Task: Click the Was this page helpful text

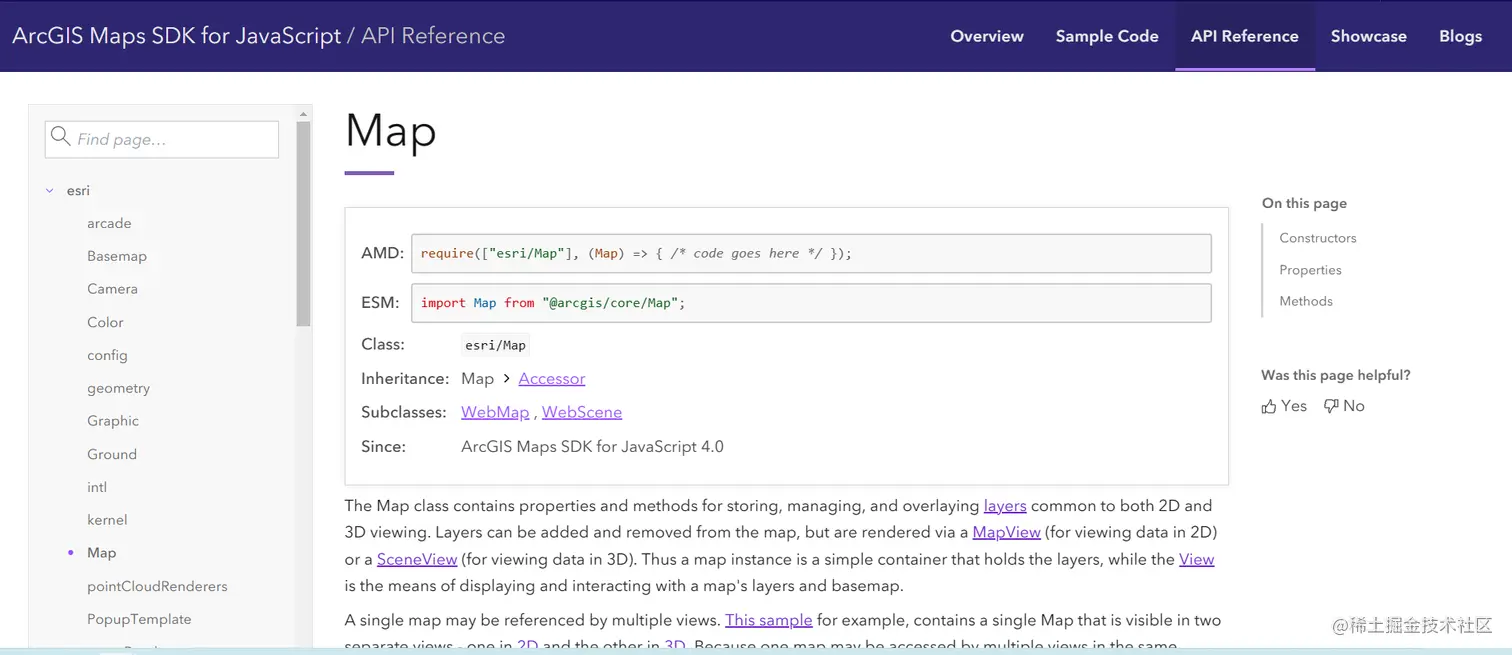Action: pyautogui.click(x=1336, y=375)
